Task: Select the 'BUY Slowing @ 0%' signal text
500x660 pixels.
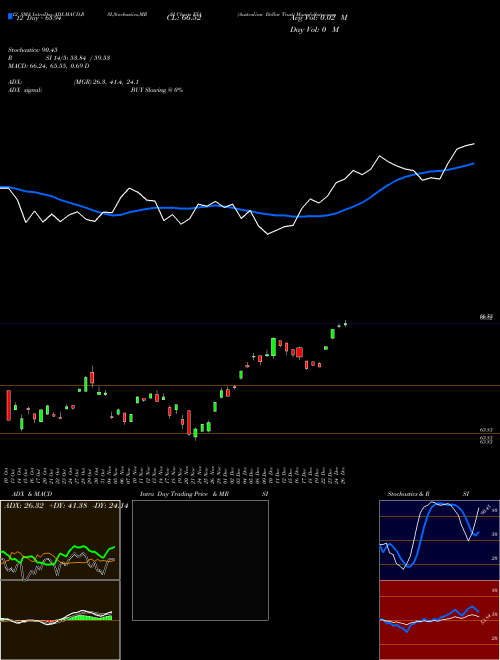Action: [x=157, y=90]
